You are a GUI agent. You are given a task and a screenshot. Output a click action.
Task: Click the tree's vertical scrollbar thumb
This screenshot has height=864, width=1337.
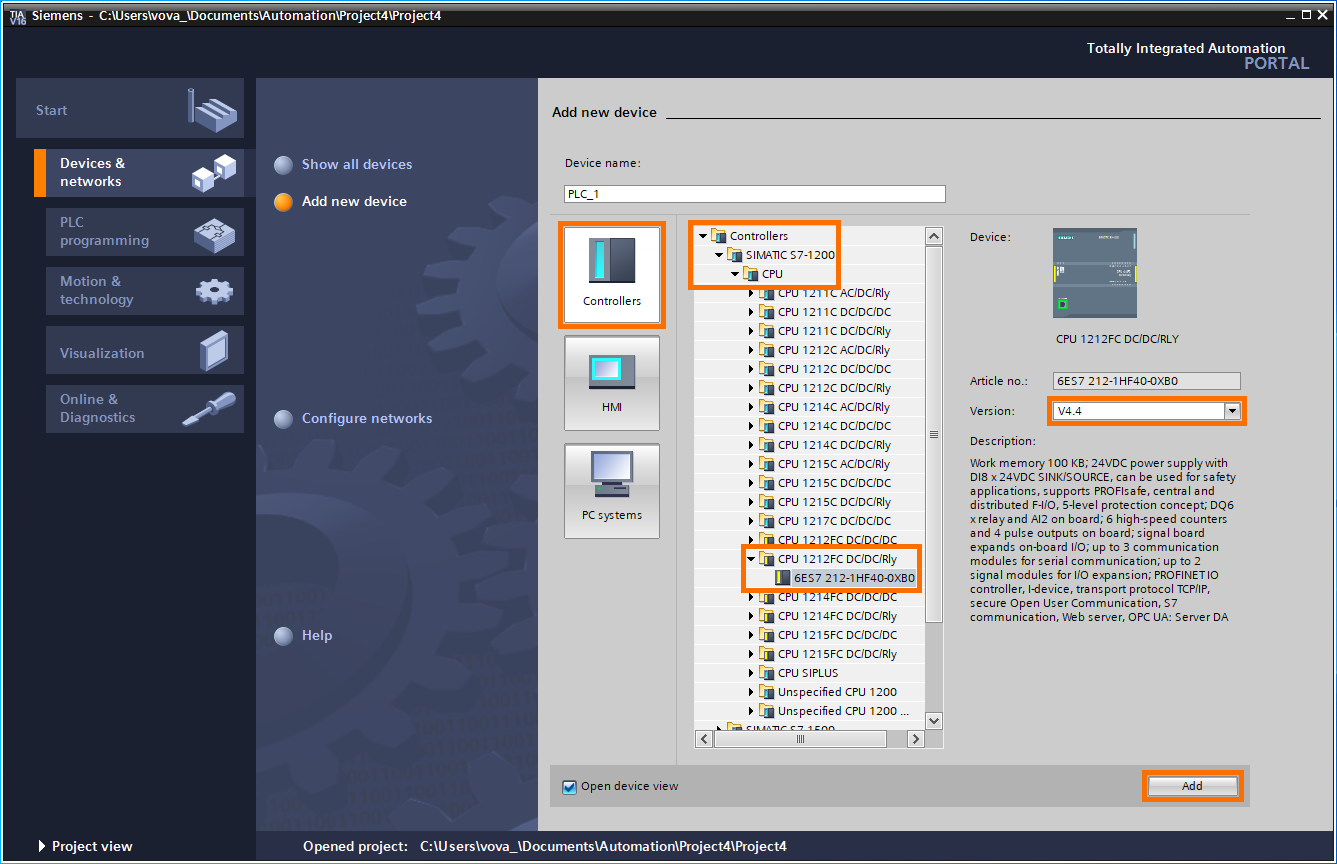point(934,434)
